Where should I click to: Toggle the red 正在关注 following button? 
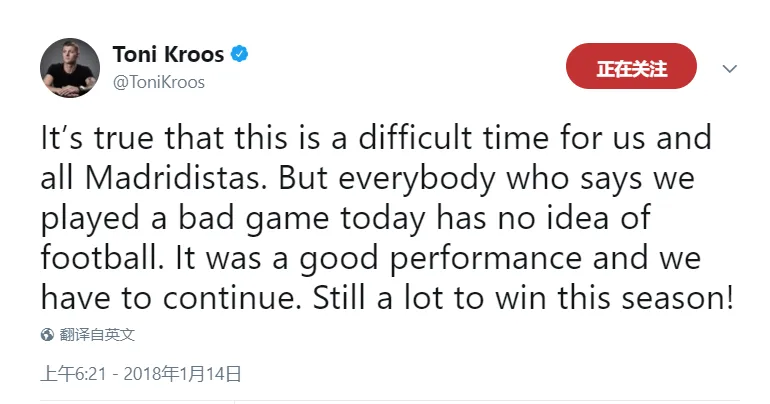[x=632, y=66]
